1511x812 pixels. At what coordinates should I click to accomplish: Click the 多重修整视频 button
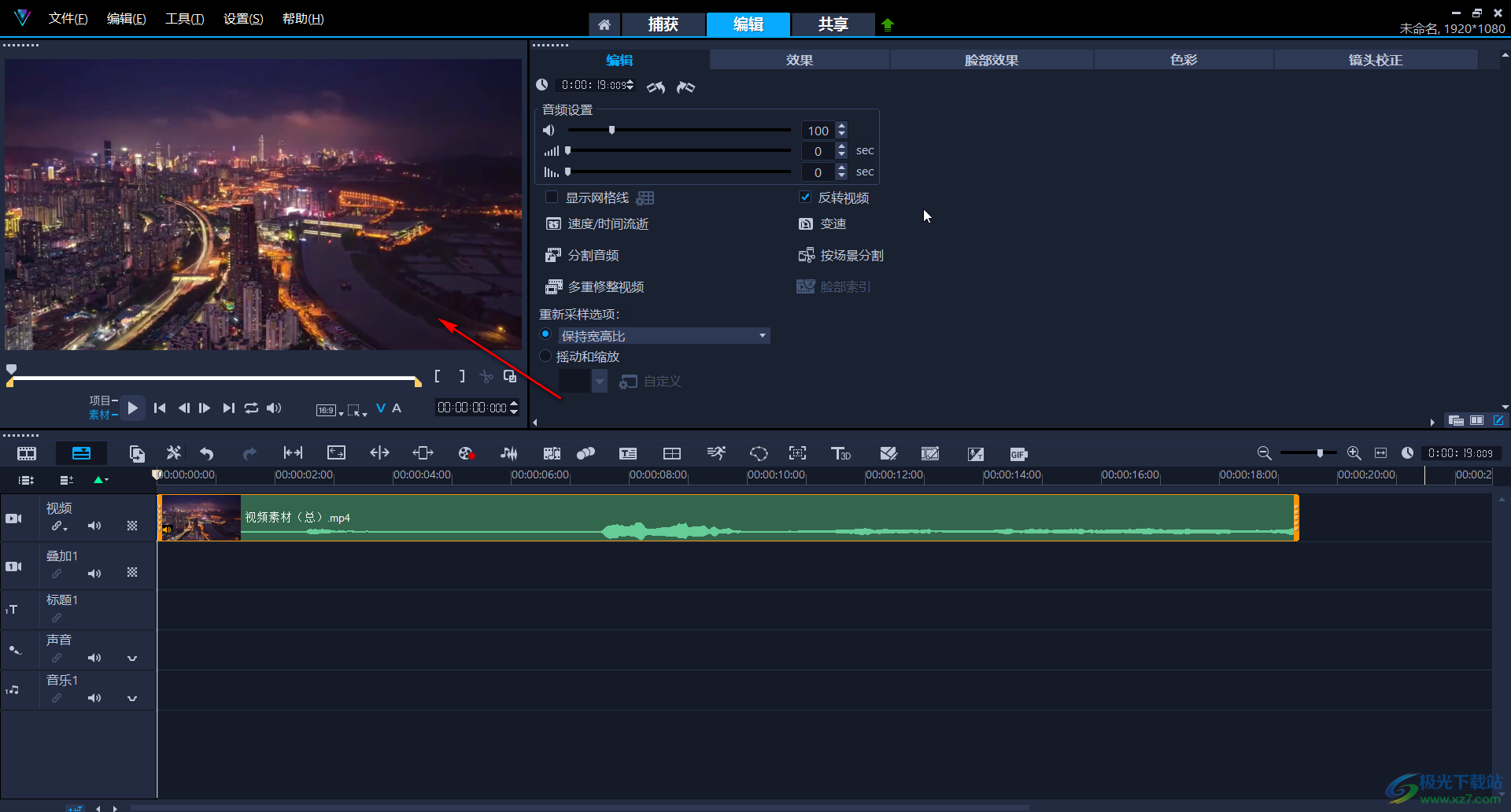(x=595, y=286)
